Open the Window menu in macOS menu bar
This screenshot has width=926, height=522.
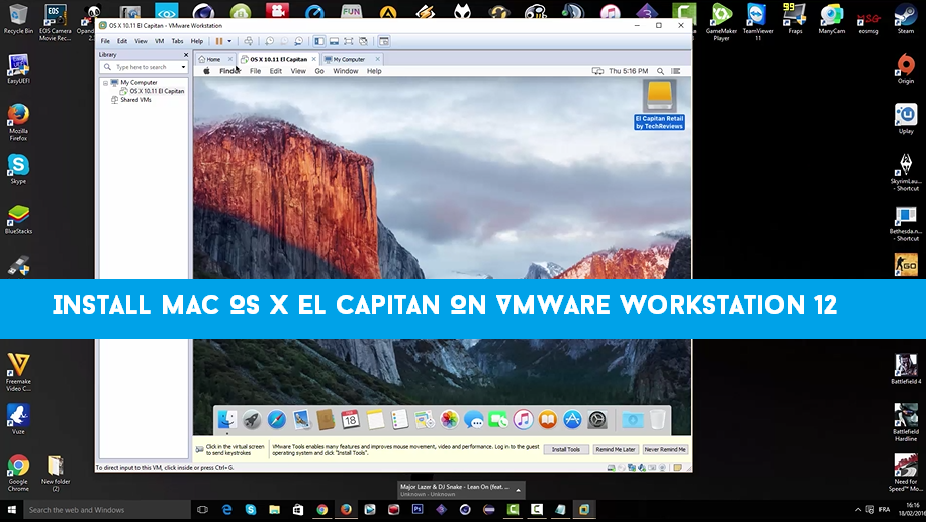(345, 71)
